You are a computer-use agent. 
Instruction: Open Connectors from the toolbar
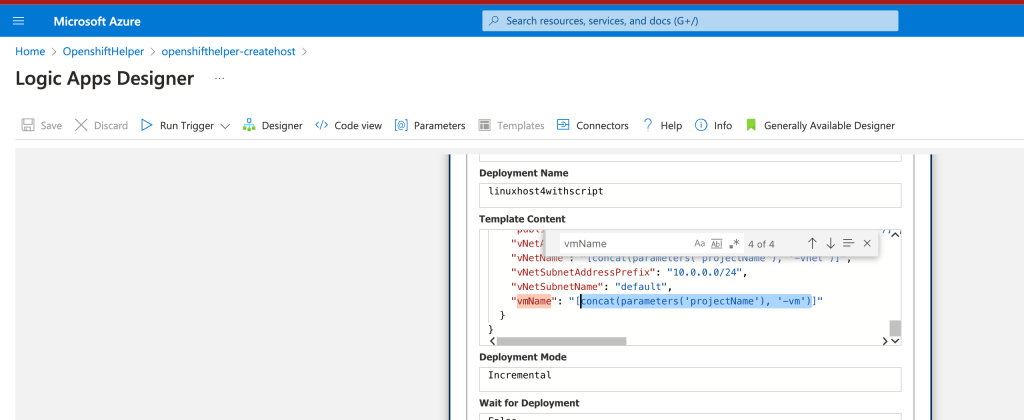592,125
